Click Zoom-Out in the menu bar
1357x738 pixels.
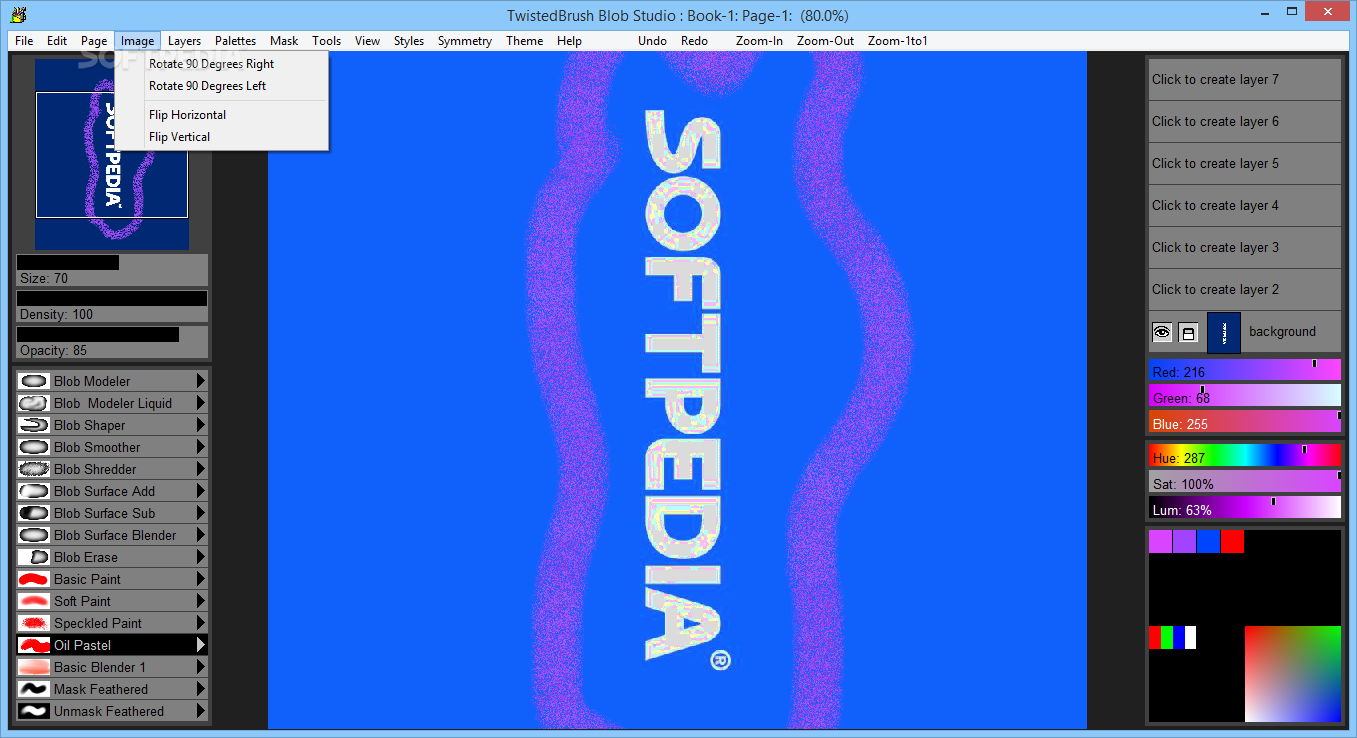(x=825, y=41)
